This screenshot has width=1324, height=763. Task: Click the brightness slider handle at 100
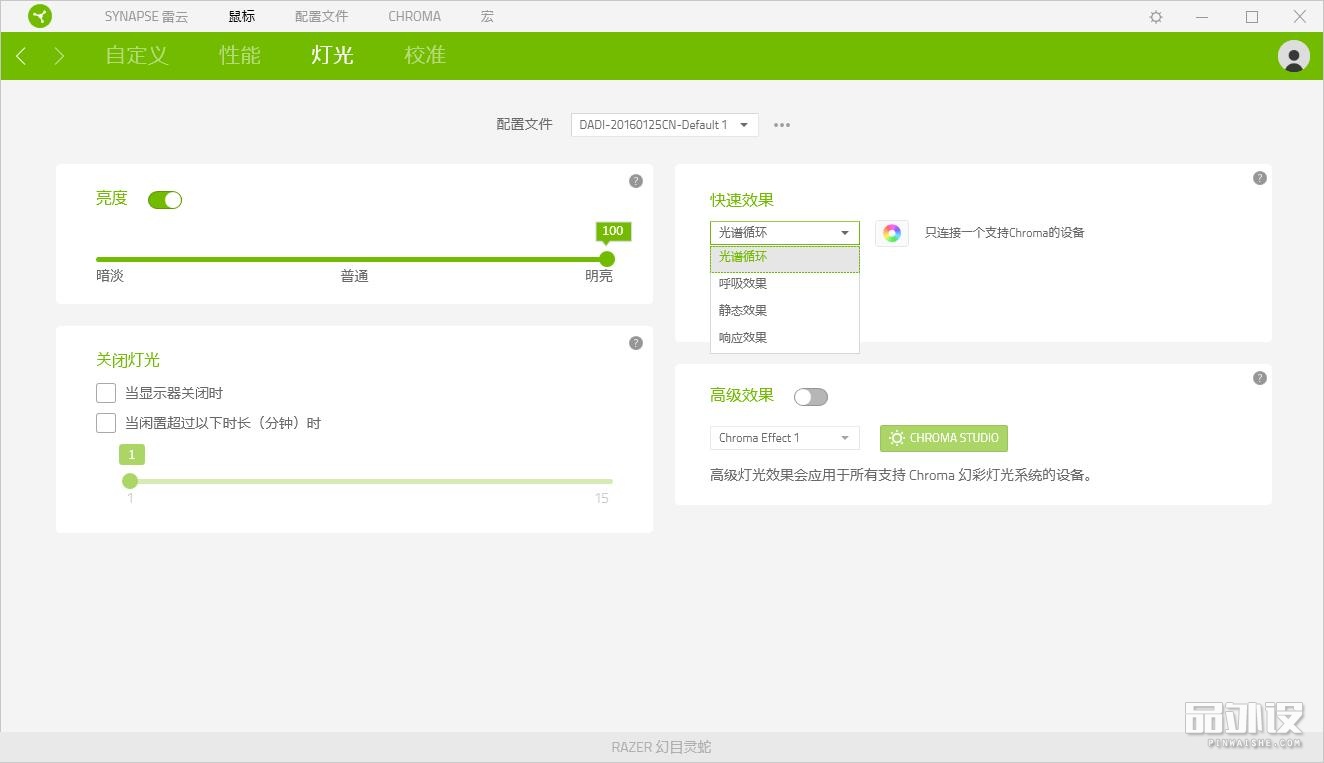[606, 259]
